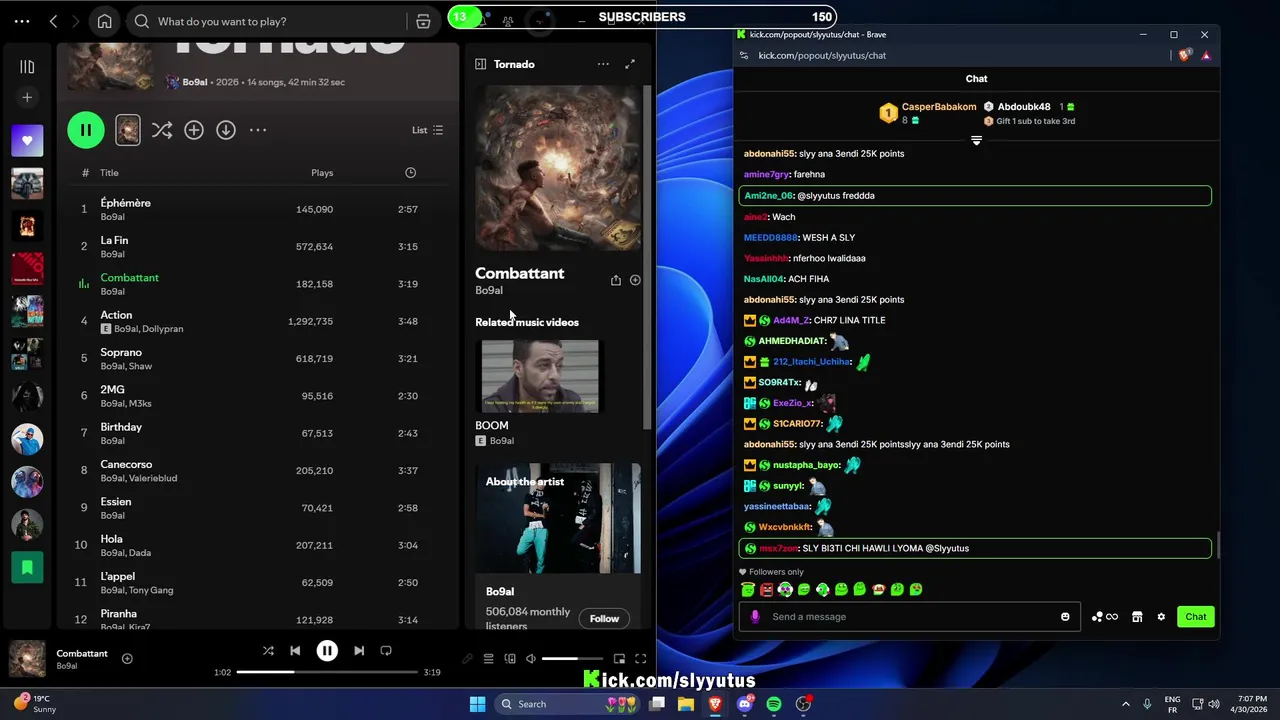
Task: Go back with the Spotify back arrow
Action: click(x=53, y=21)
